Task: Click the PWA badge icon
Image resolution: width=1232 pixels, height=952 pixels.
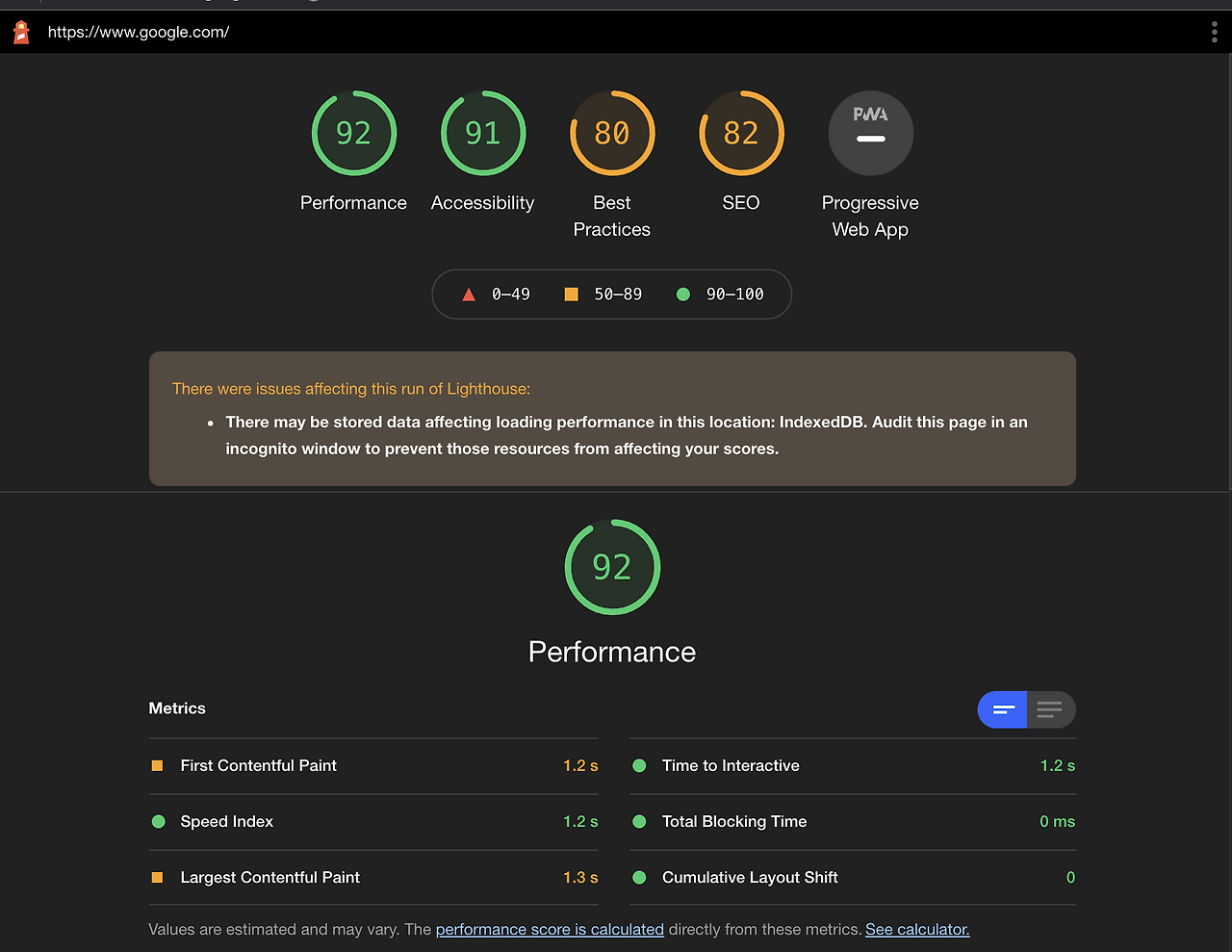Action: [870, 133]
